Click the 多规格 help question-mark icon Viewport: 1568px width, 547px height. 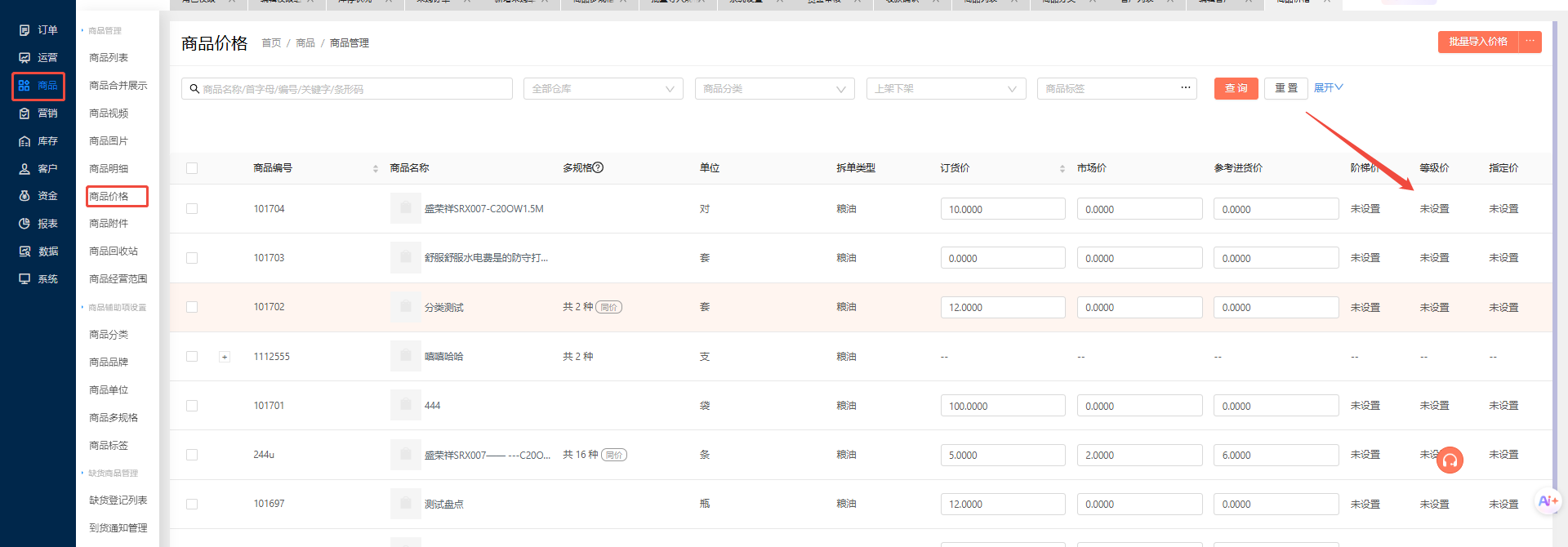(598, 167)
